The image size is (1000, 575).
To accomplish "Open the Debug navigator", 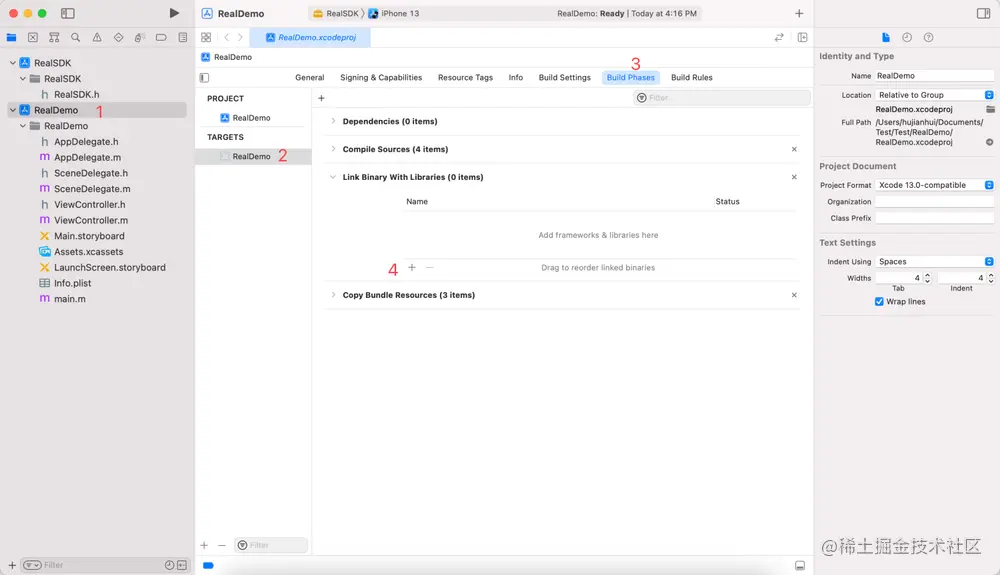I will (140, 38).
